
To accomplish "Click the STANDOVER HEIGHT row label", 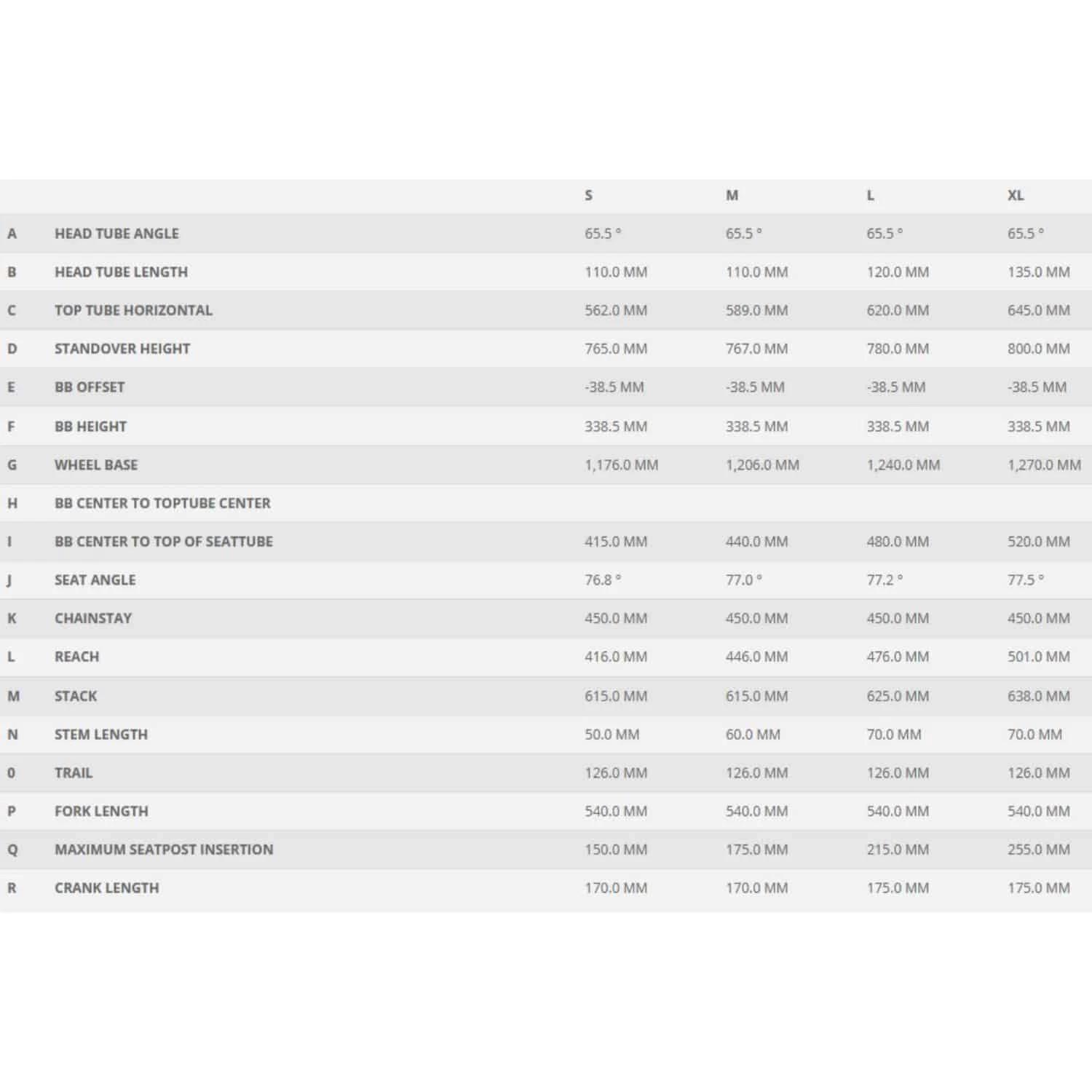I will point(122,349).
